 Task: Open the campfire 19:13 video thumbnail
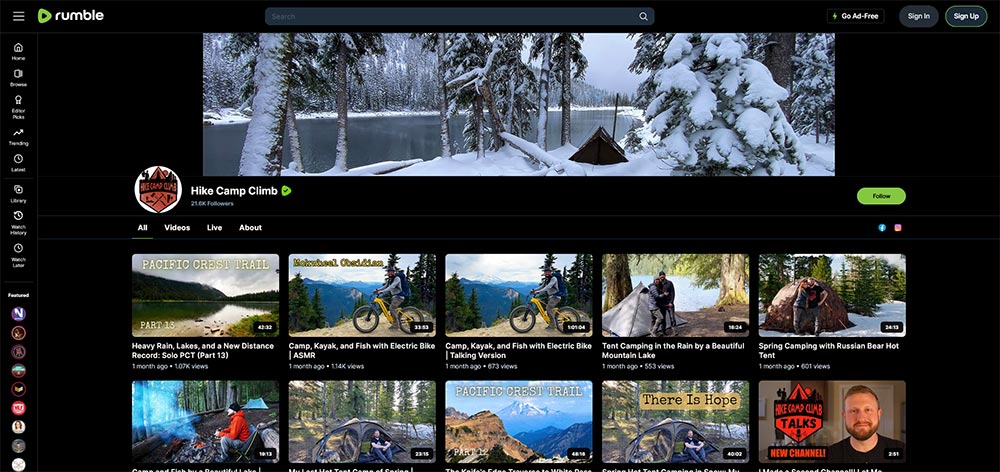(x=205, y=422)
